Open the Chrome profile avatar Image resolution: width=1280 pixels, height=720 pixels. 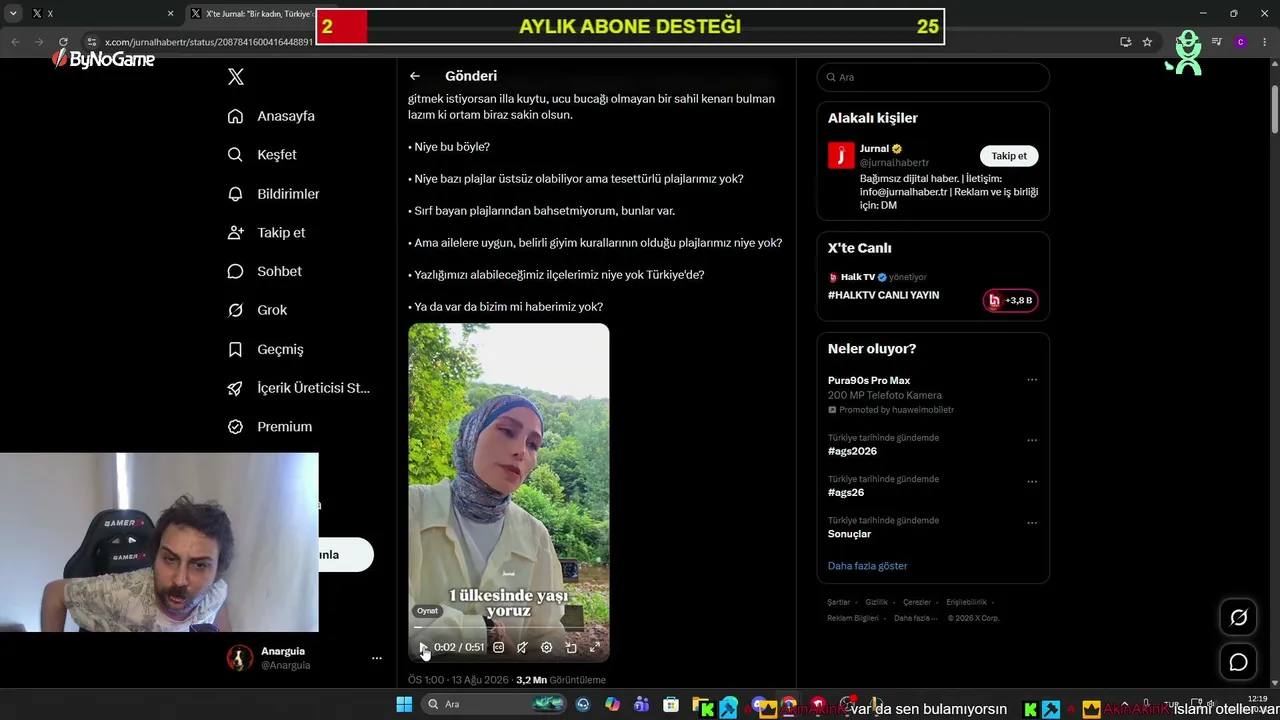coord(1241,42)
